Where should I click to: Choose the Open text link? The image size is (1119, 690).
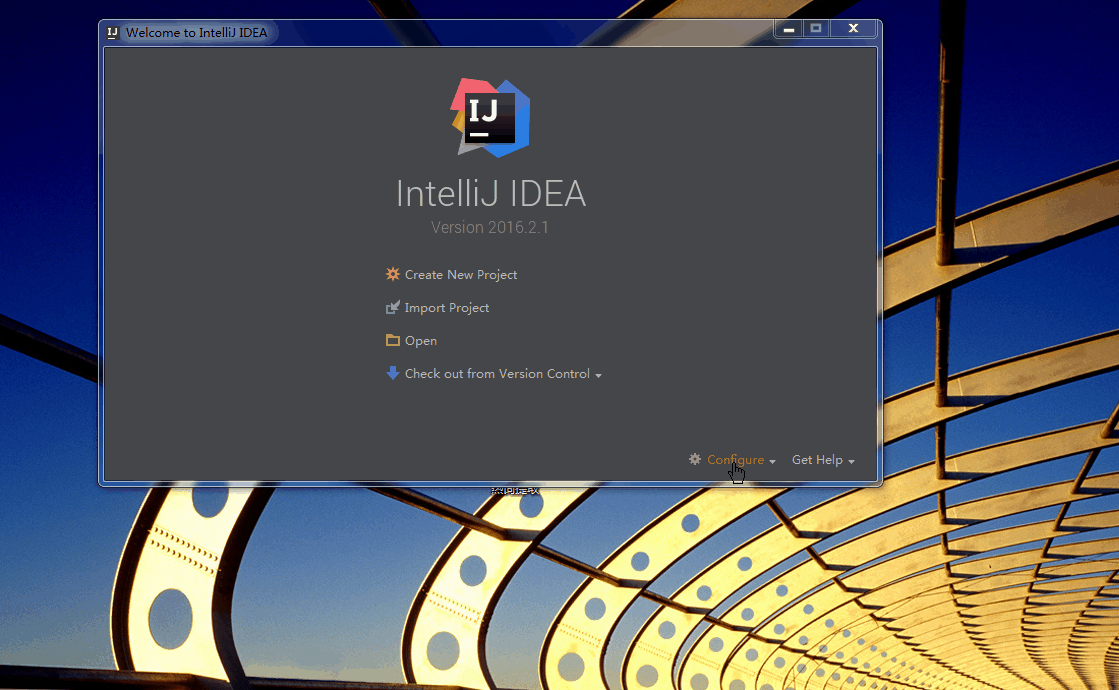421,341
